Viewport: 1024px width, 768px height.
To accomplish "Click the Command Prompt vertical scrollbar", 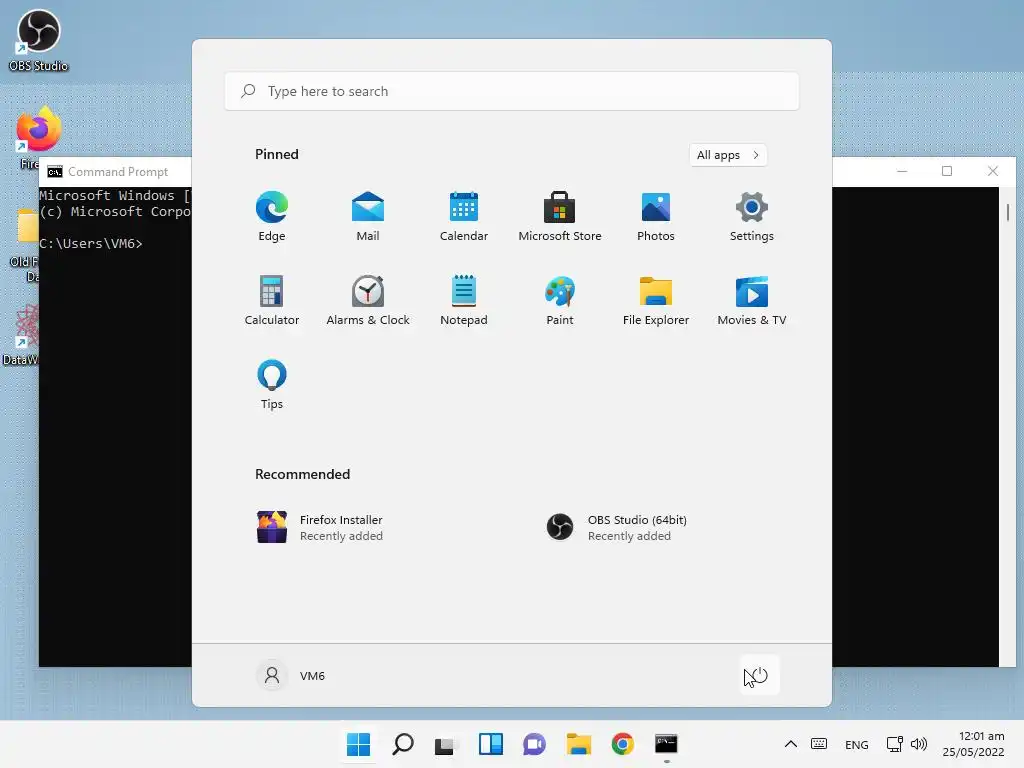I will click(x=1008, y=426).
